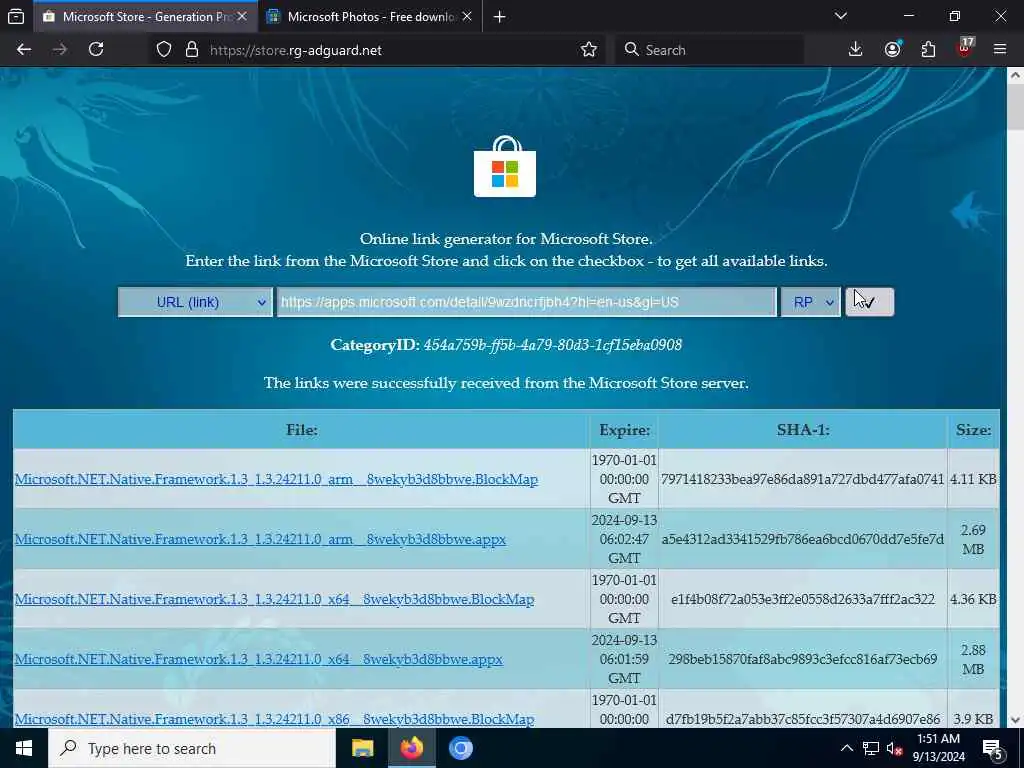This screenshot has height=768, width=1024.
Task: Open the notification center icon
Action: click(991, 748)
